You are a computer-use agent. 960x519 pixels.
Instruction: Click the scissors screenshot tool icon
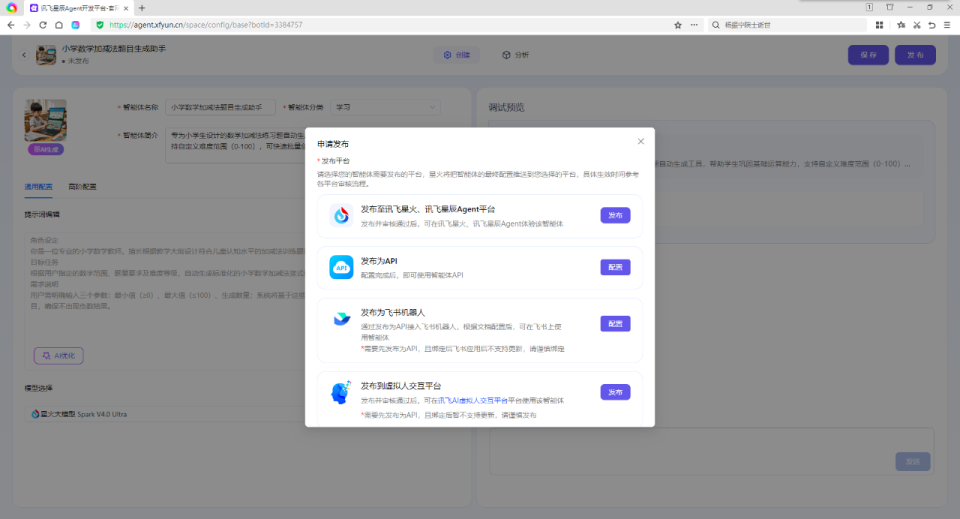click(917, 25)
